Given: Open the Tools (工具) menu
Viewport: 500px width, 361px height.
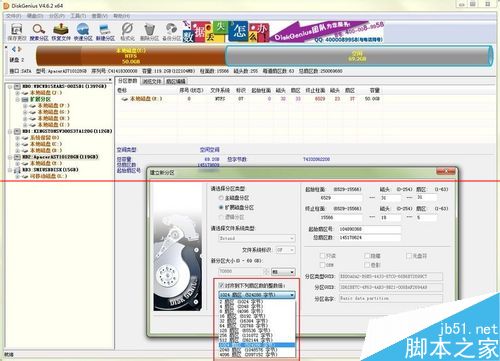Looking at the screenshot, I should coord(78,16).
